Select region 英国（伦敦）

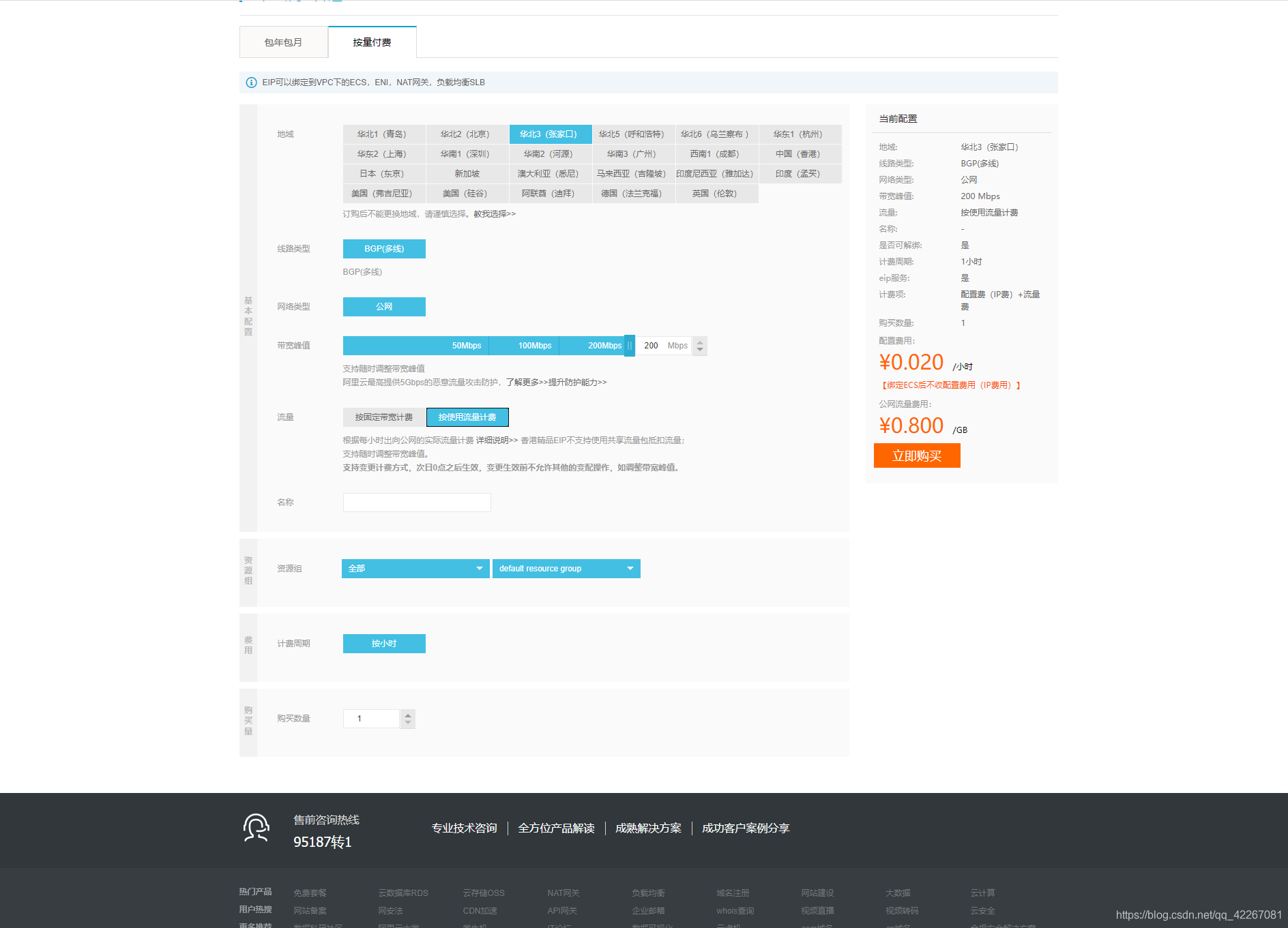coord(717,194)
